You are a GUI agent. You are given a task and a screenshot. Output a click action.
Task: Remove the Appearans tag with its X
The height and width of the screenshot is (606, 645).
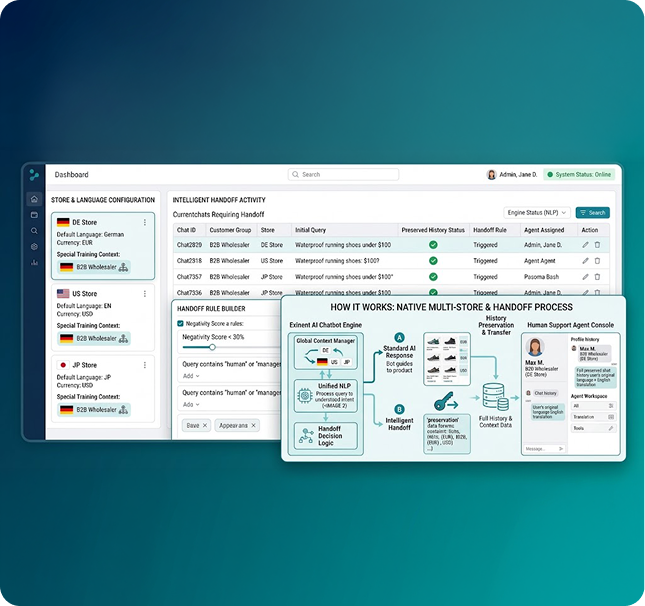coord(253,425)
